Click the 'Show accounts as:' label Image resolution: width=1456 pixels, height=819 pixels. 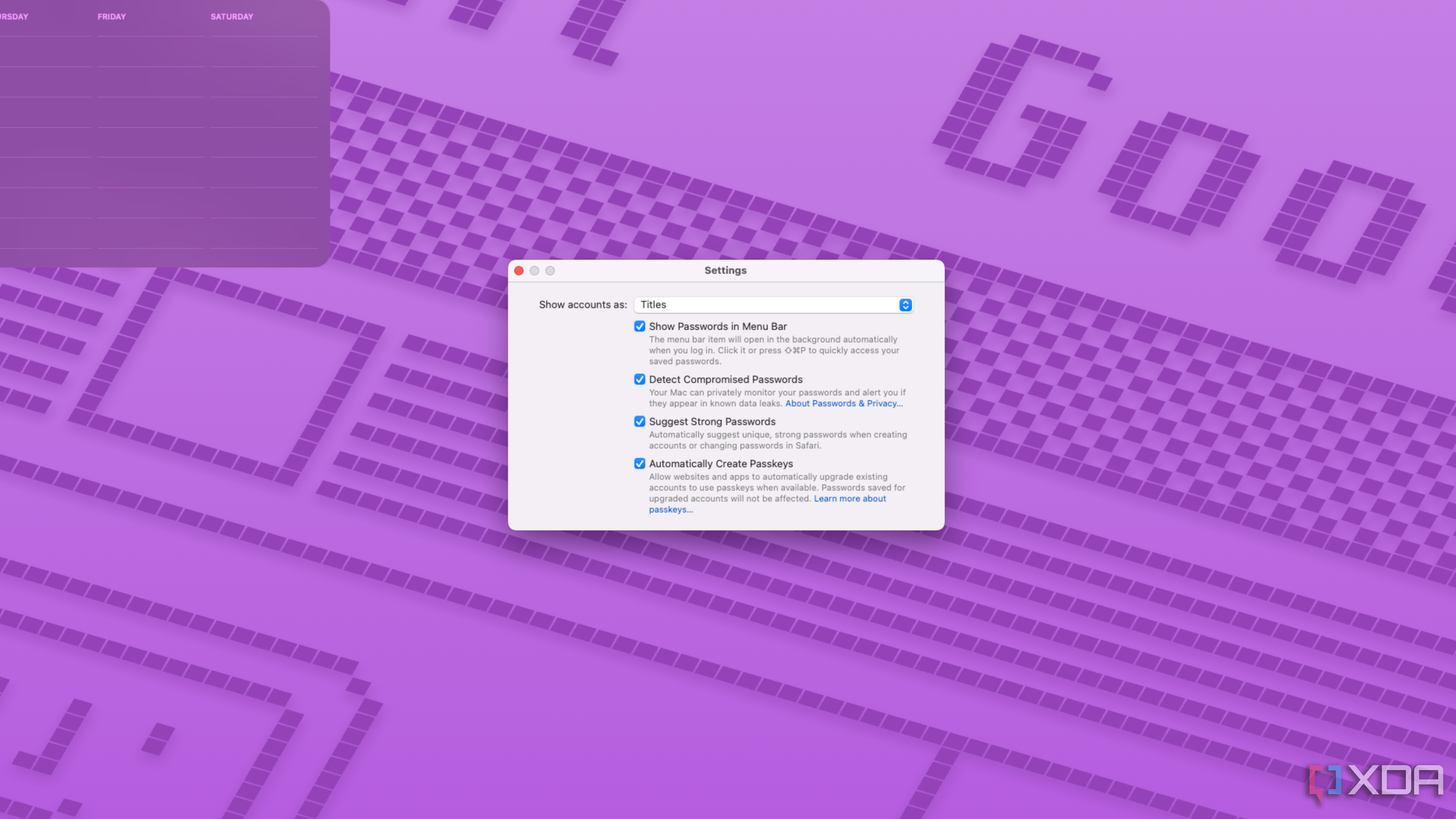click(583, 305)
